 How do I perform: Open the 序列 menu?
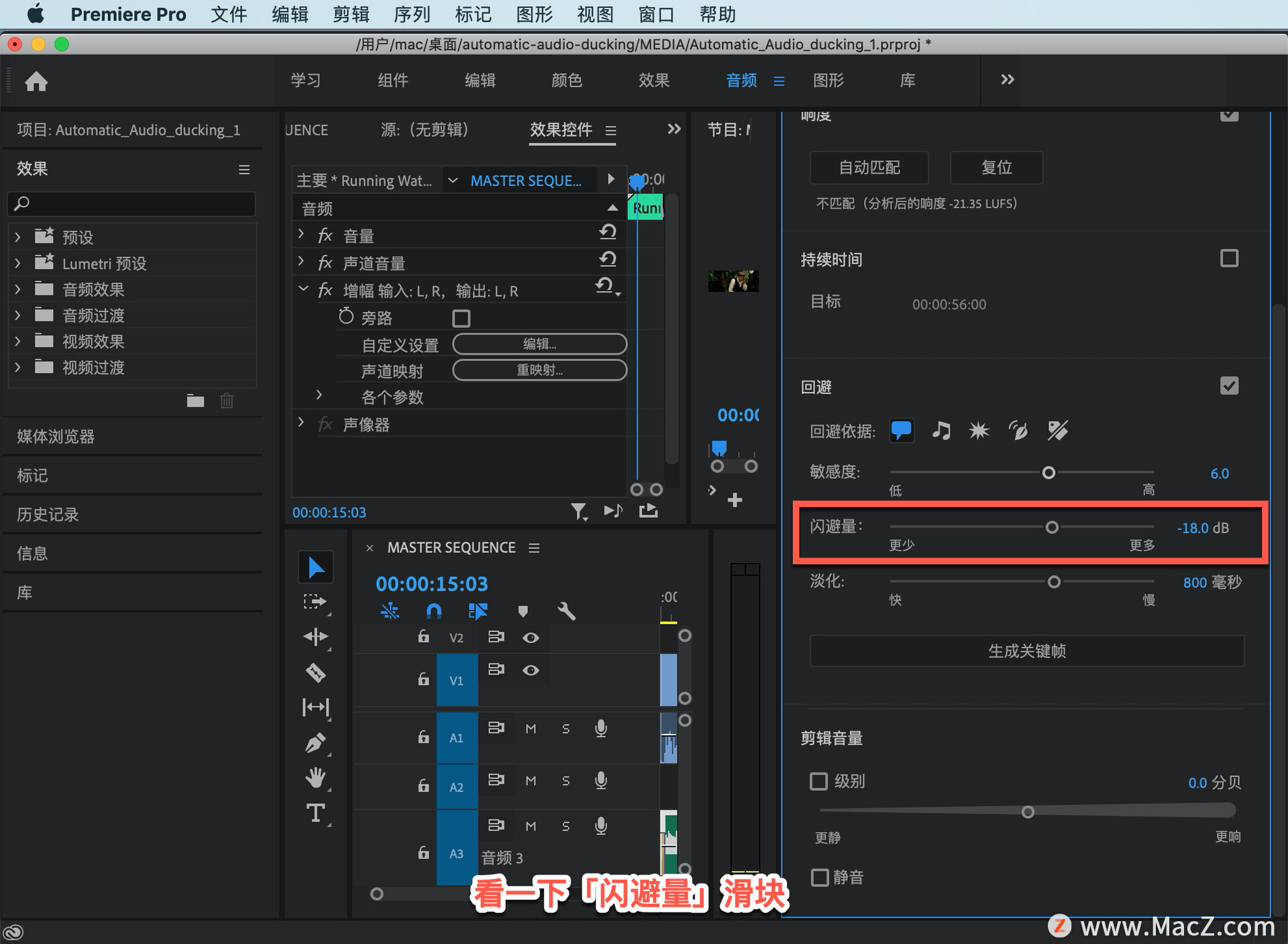(412, 14)
